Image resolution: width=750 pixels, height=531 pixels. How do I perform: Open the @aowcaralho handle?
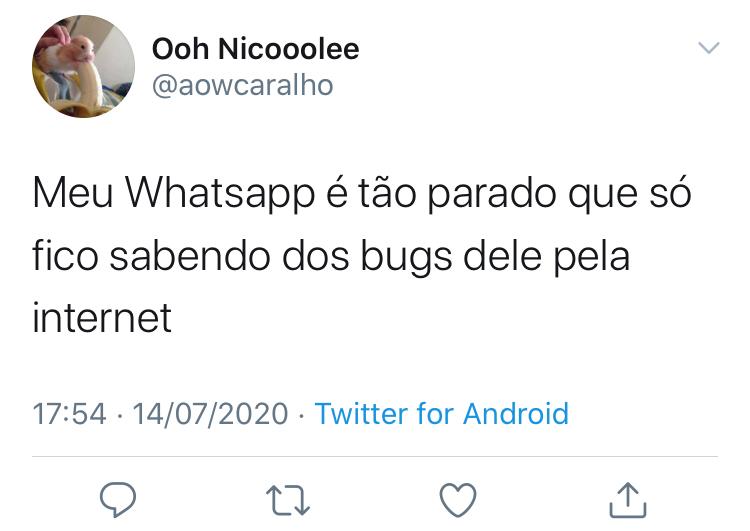pyautogui.click(x=243, y=86)
